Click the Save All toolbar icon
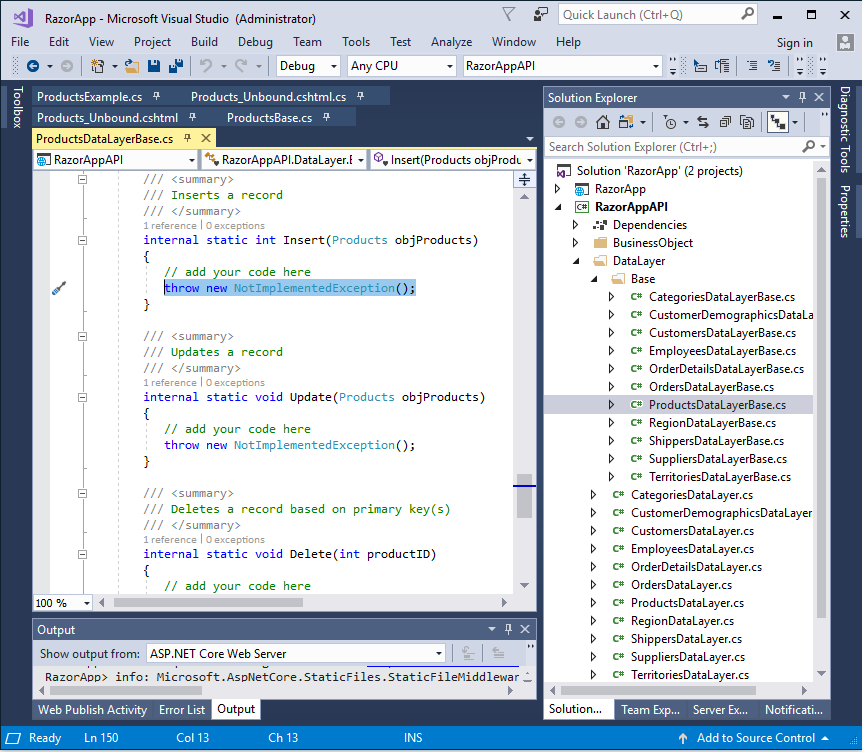Viewport: 862px width, 752px height. [x=176, y=67]
